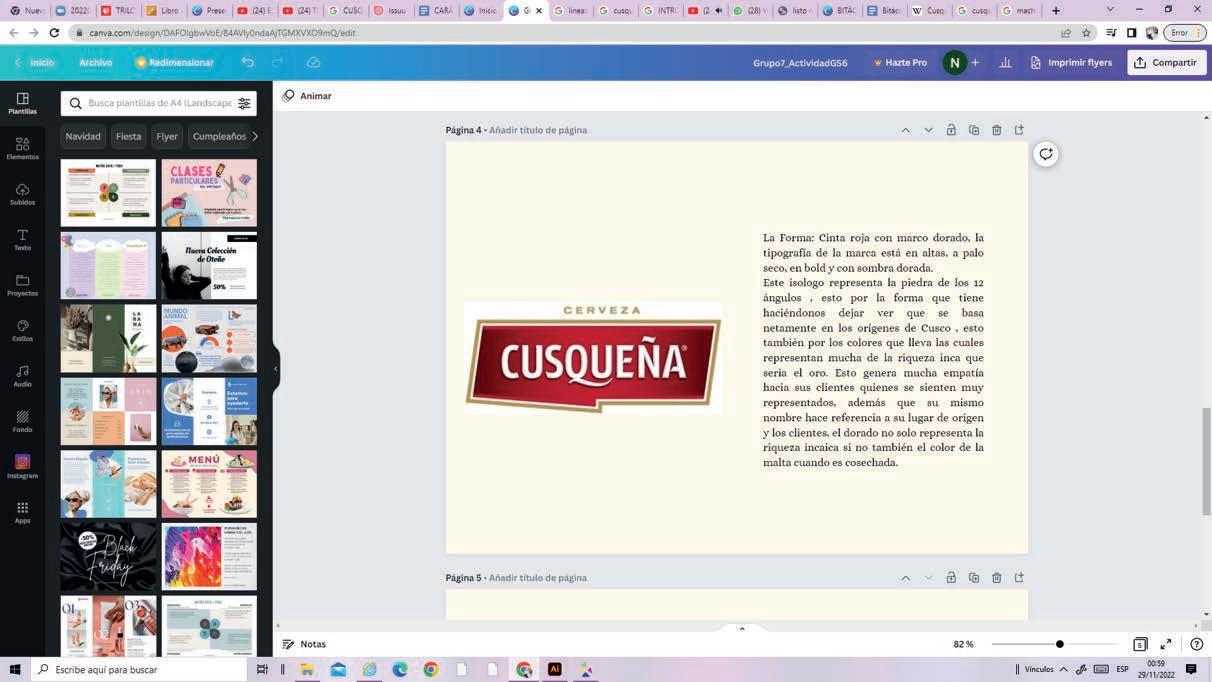This screenshot has width=1212, height=682.
Task: Open the Audio sidebar panel
Action: pos(22,376)
